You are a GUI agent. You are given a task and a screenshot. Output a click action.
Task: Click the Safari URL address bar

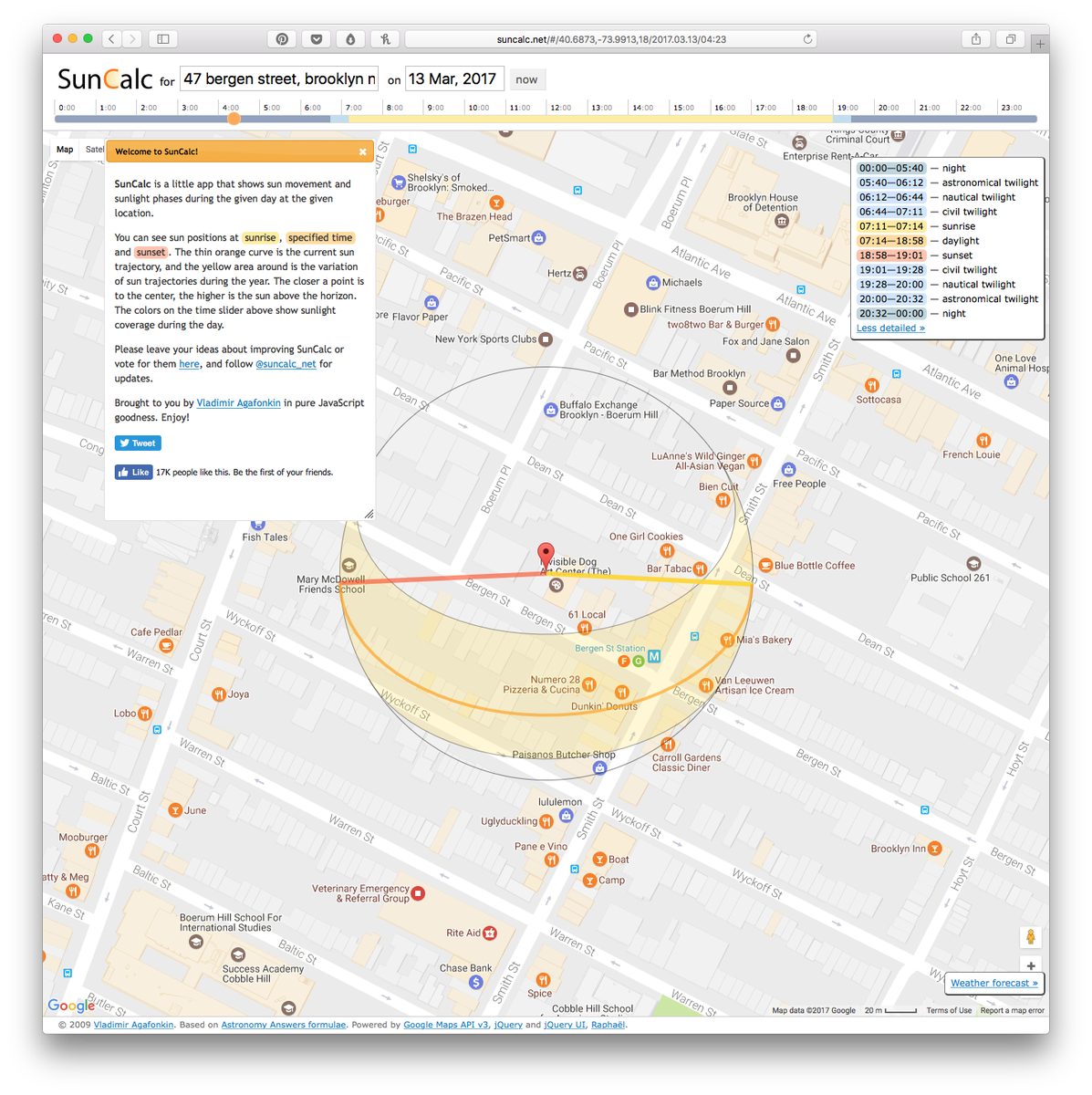611,39
